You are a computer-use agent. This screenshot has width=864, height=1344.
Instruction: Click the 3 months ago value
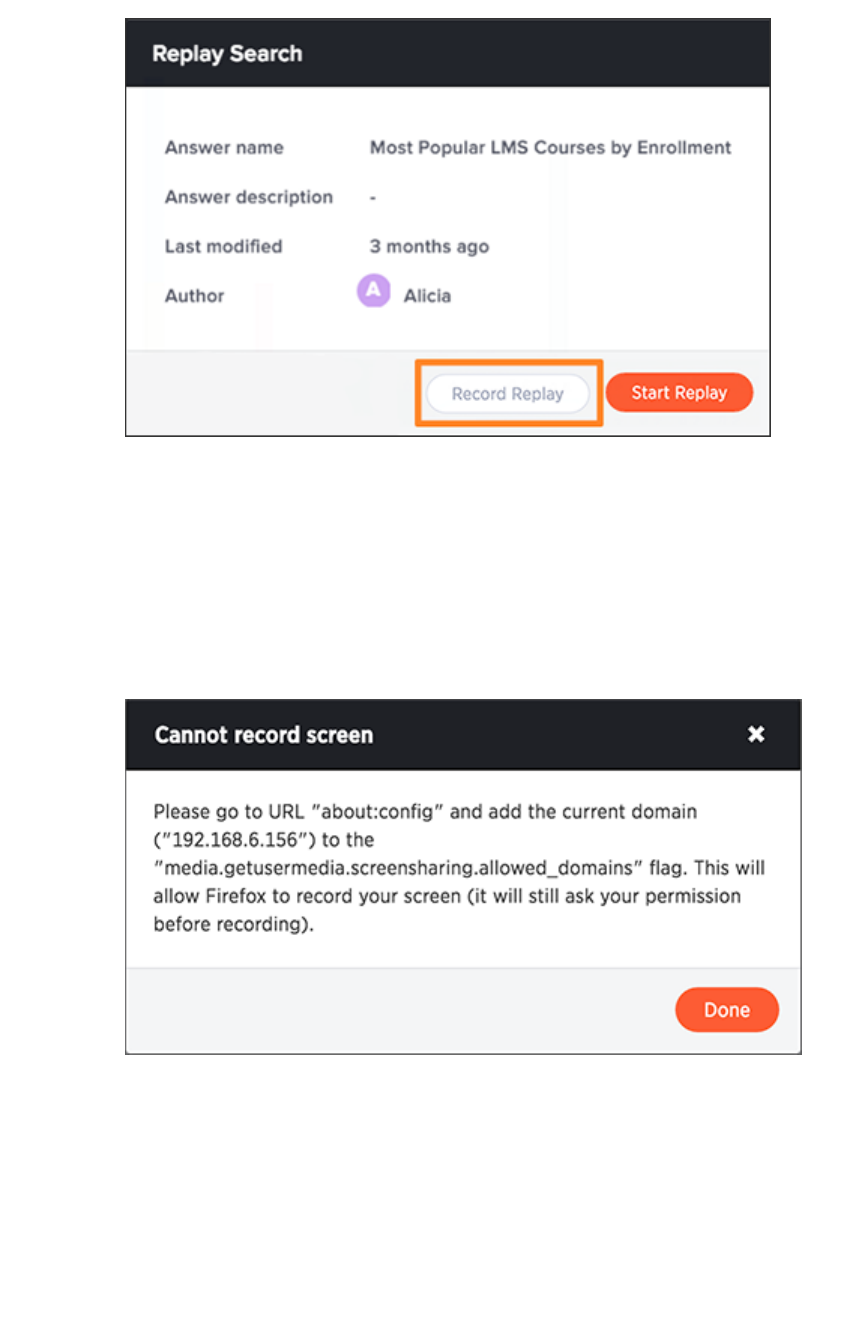click(429, 246)
